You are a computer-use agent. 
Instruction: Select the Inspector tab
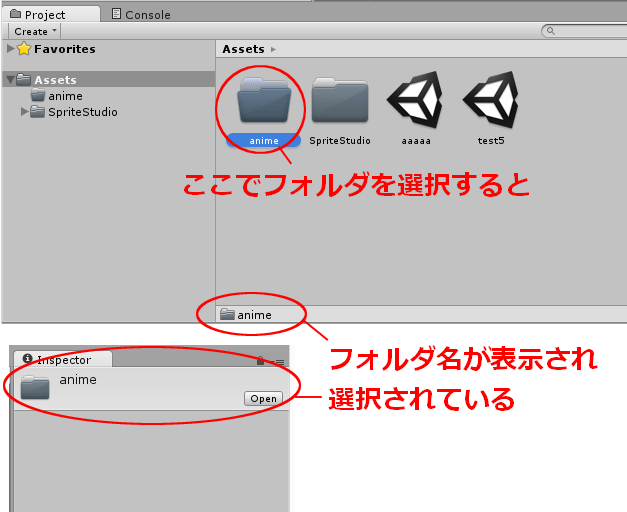pyautogui.click(x=63, y=359)
